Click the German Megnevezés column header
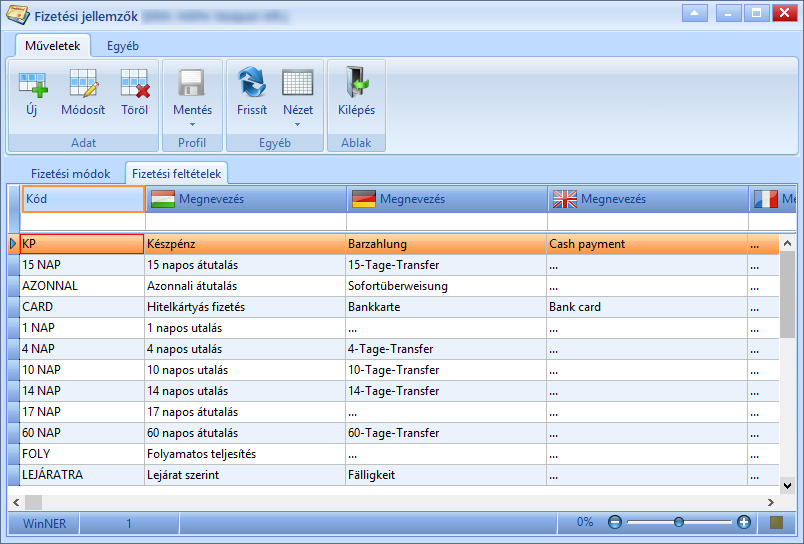Viewport: 804px width, 544px height. coord(447,199)
